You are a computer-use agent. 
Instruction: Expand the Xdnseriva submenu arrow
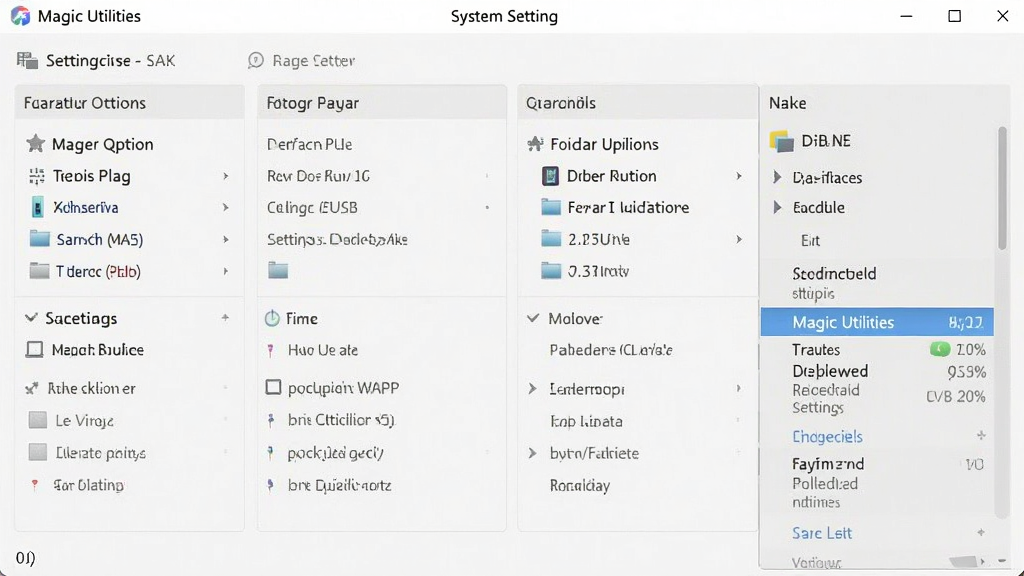(225, 207)
